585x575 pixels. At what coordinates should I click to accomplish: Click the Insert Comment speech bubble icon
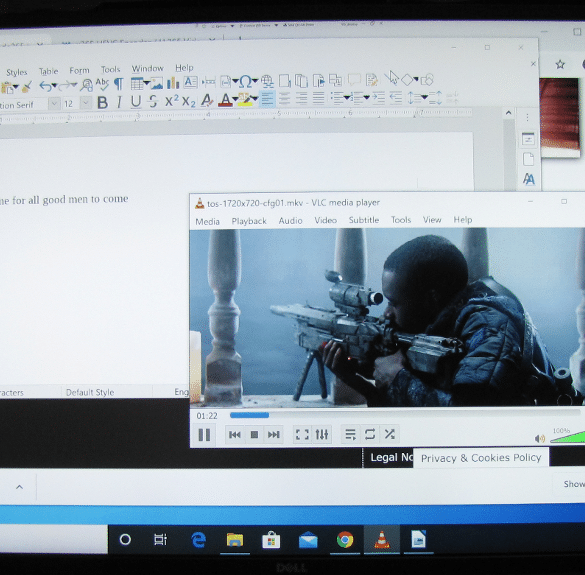354,79
